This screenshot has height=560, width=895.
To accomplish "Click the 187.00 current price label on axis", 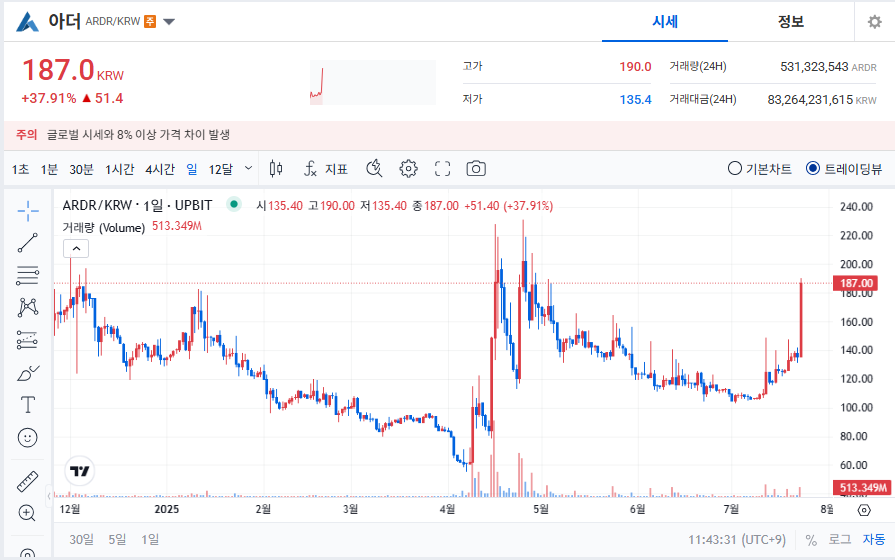I will click(x=856, y=283).
